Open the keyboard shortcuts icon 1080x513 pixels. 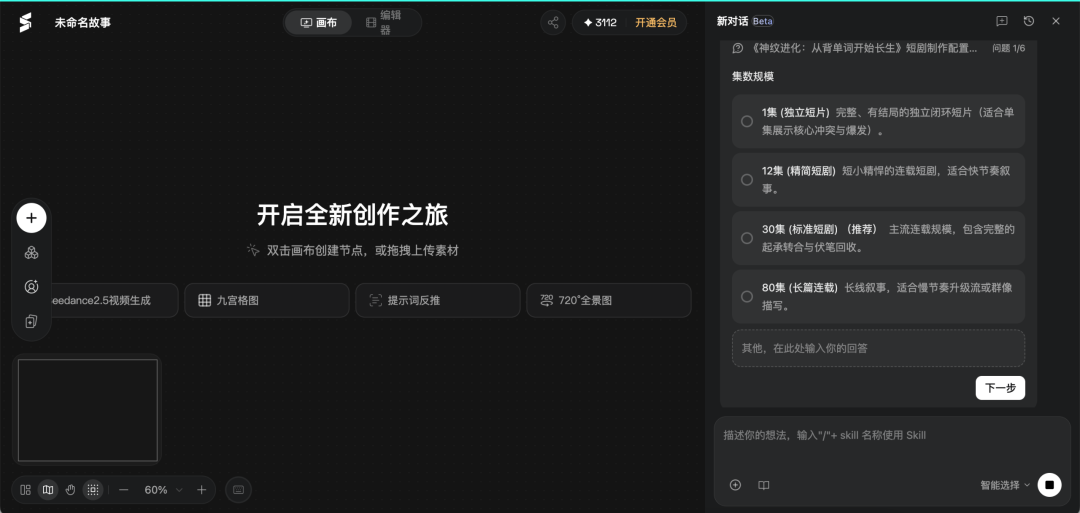[238, 490]
